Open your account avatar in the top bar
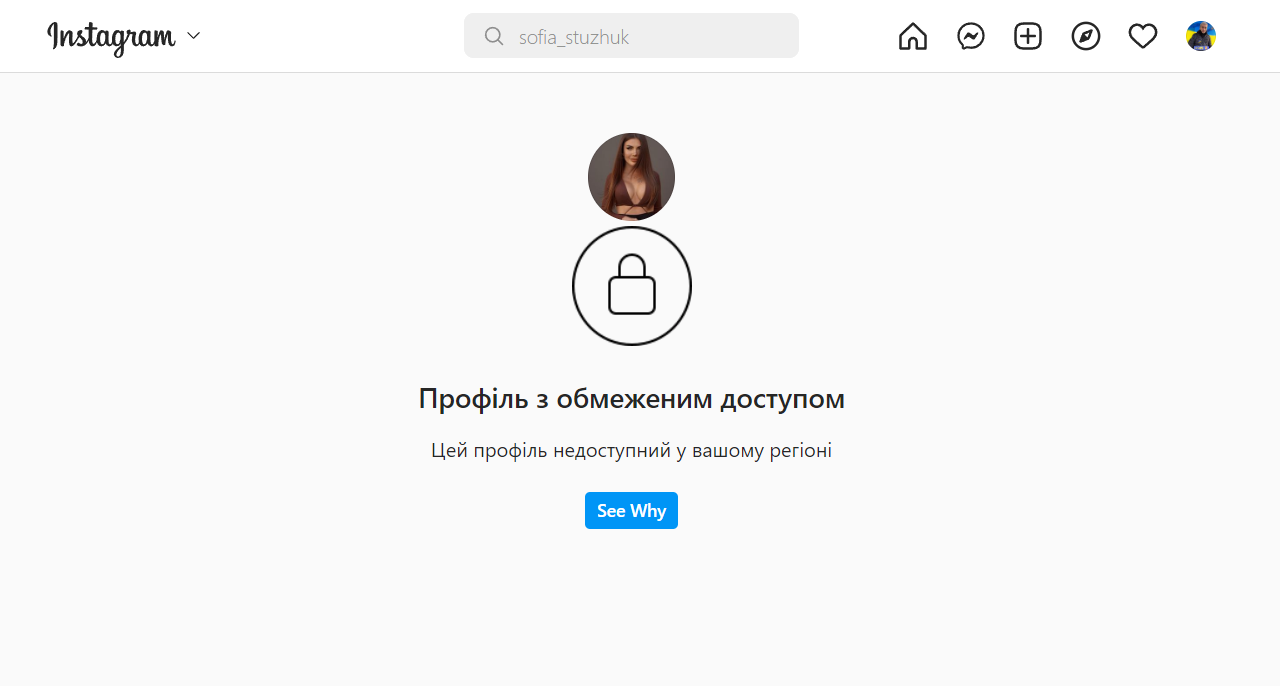 pyautogui.click(x=1201, y=36)
